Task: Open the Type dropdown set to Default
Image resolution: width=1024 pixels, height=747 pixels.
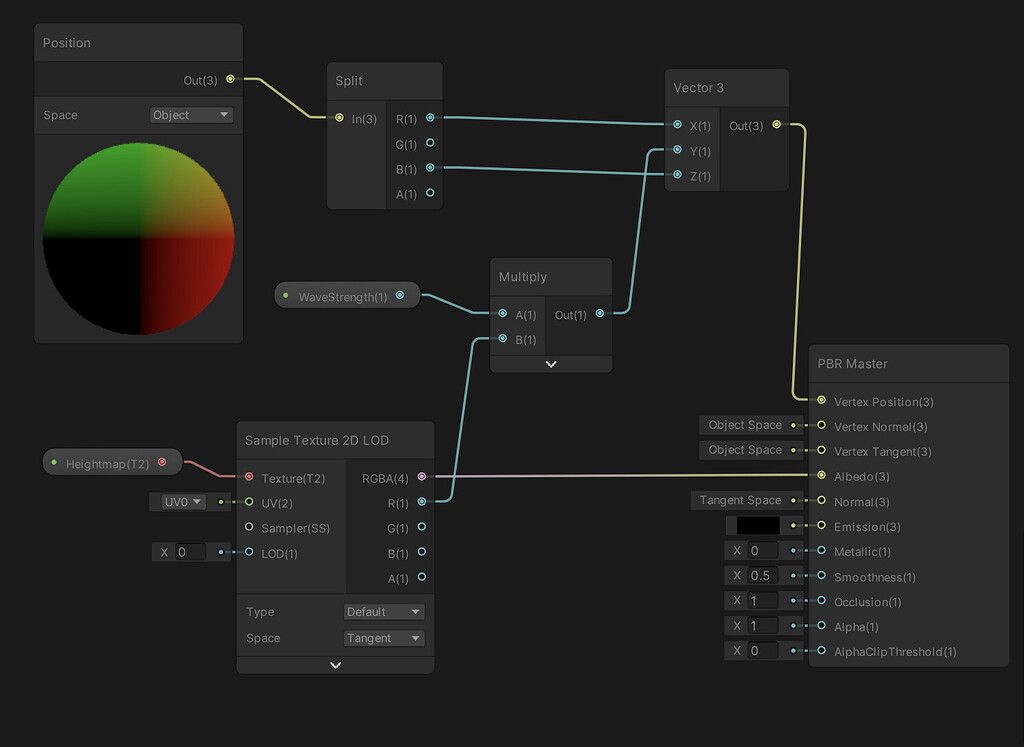Action: 384,611
